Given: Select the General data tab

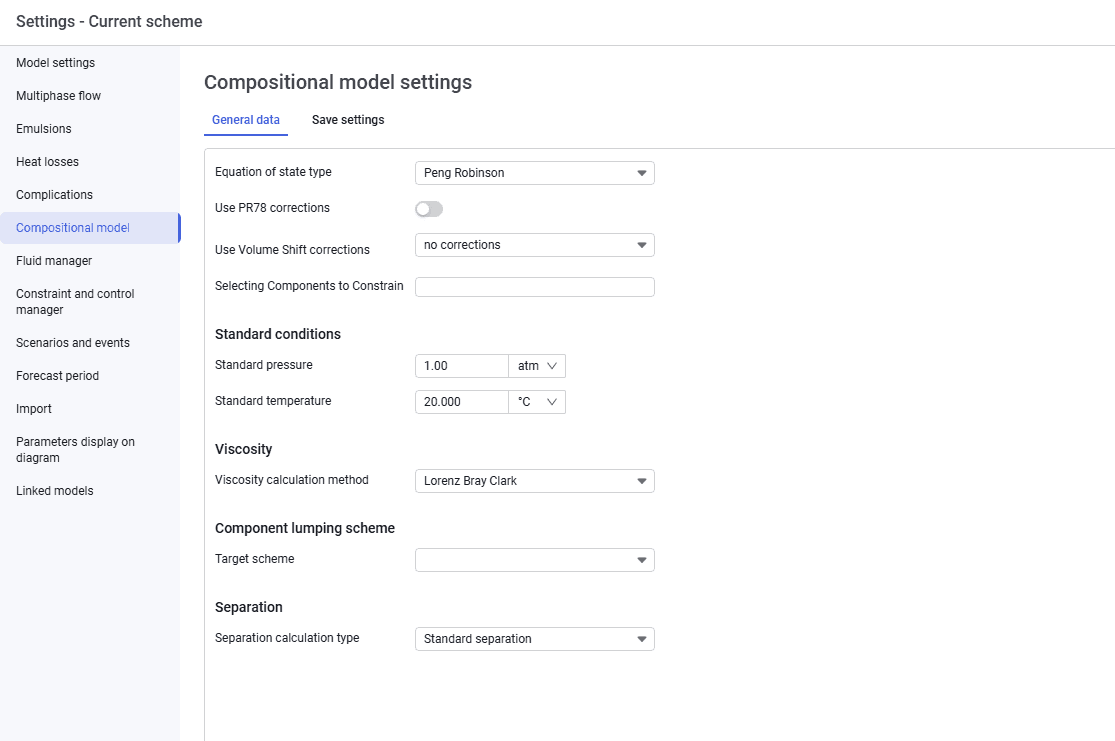Looking at the screenshot, I should pyautogui.click(x=246, y=120).
